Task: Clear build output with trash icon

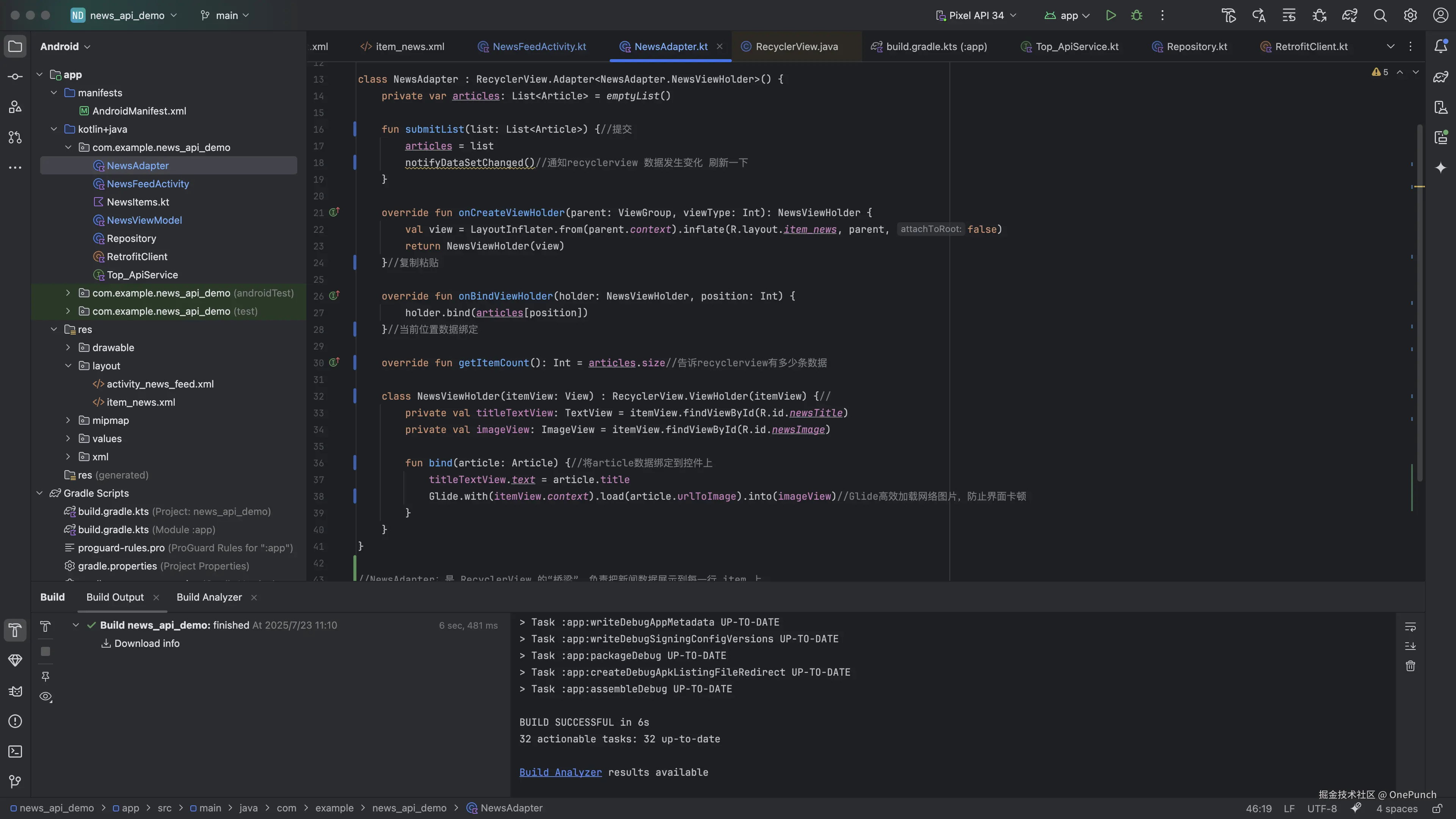Action: pos(1410,666)
